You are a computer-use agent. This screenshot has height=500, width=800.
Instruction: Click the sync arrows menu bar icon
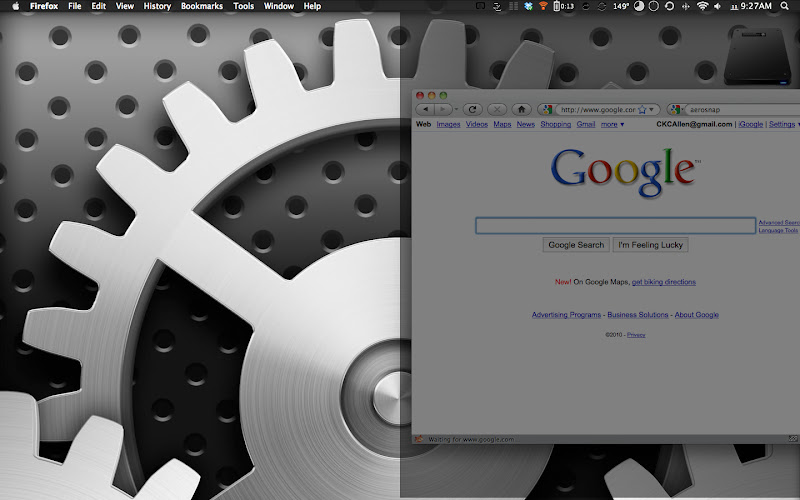coord(602,6)
